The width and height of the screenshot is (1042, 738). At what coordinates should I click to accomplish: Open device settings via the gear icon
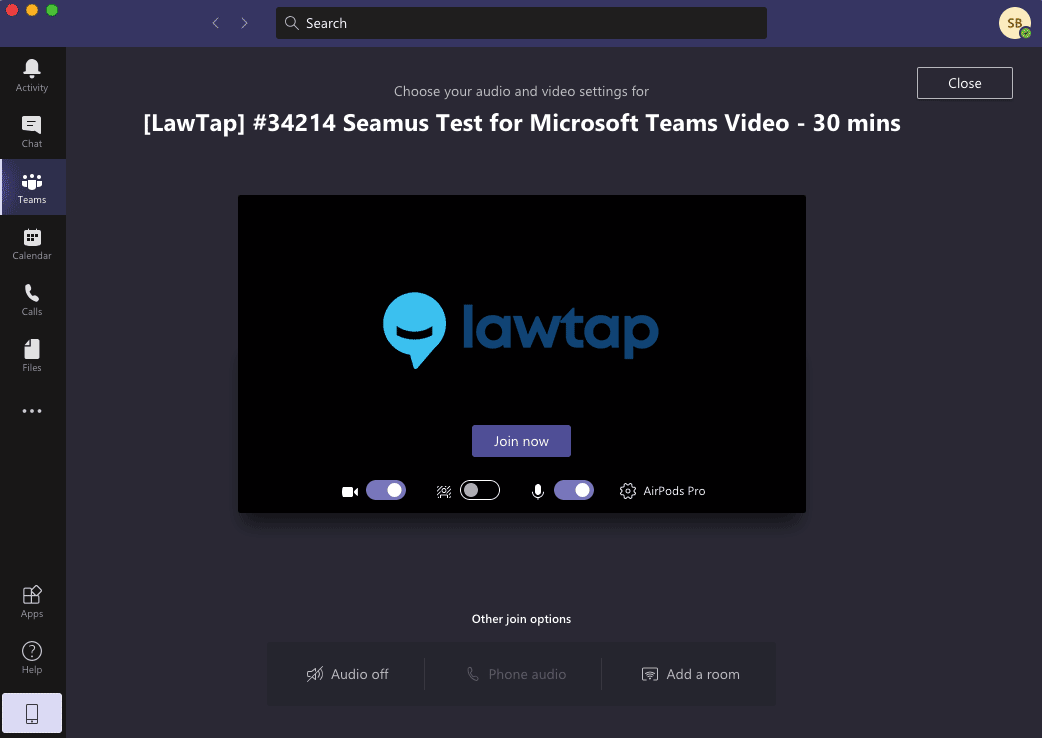tap(627, 491)
